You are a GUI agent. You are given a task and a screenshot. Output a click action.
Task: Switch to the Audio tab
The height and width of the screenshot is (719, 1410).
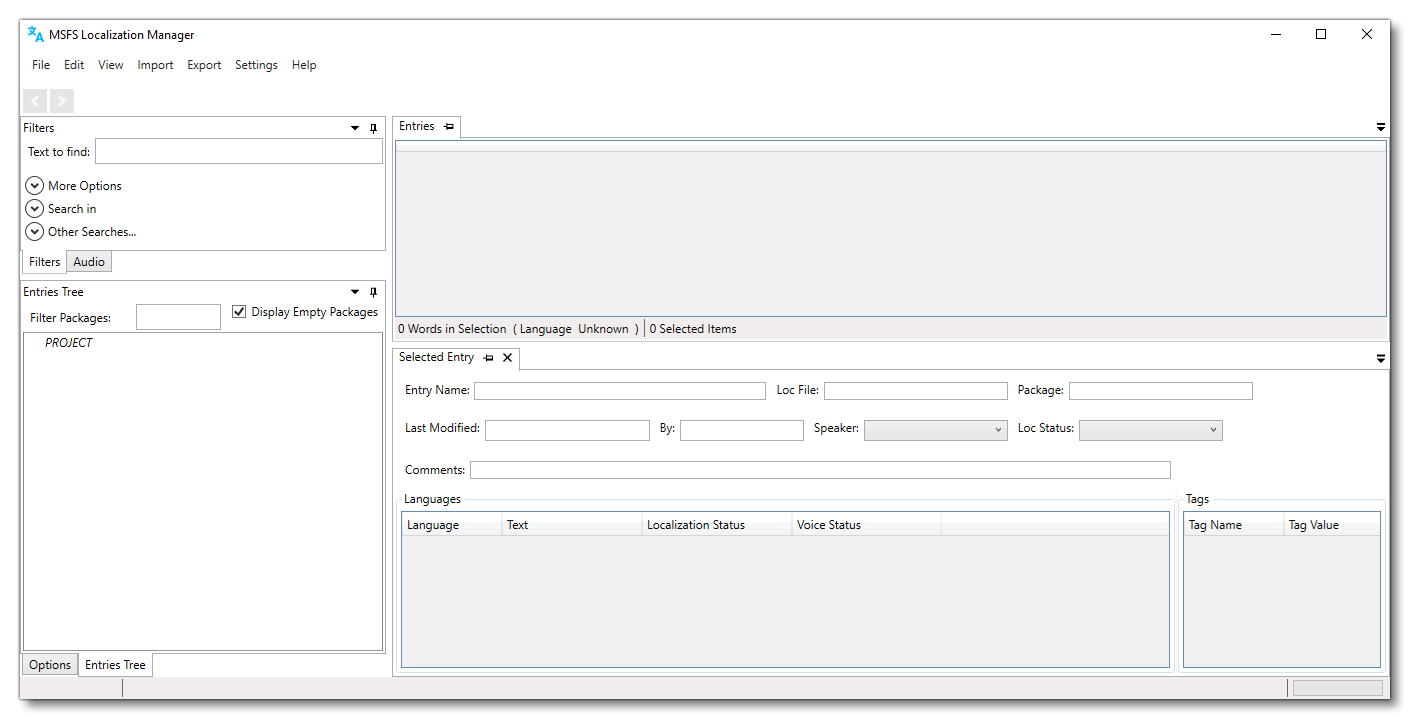pos(88,261)
